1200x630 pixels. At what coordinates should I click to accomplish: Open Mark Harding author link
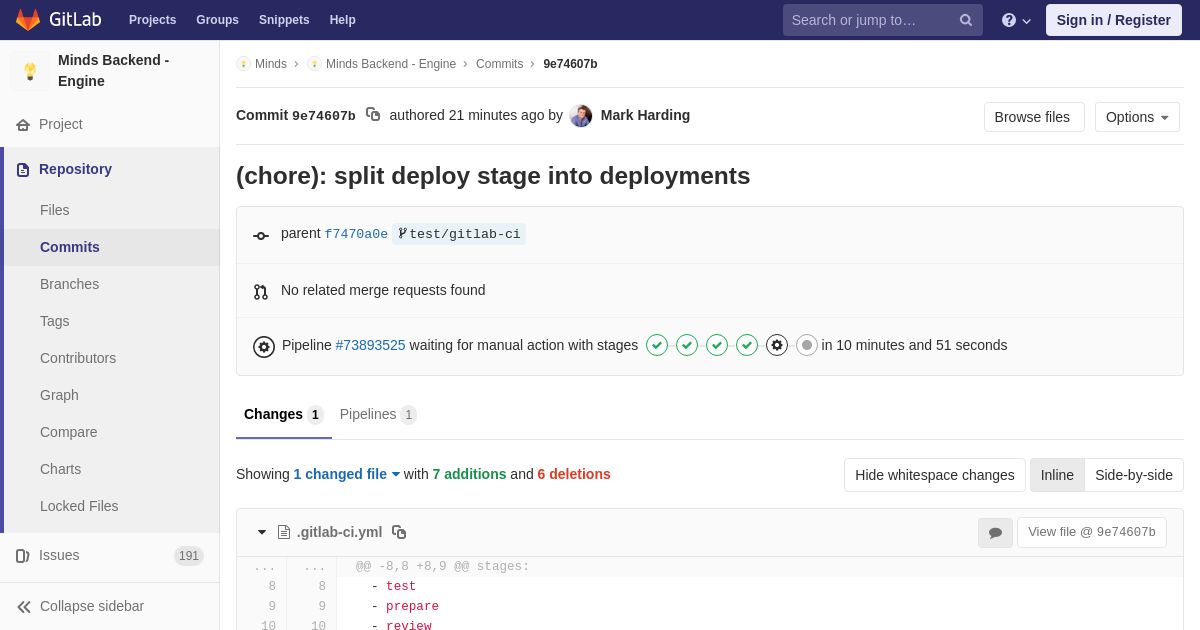click(x=645, y=115)
